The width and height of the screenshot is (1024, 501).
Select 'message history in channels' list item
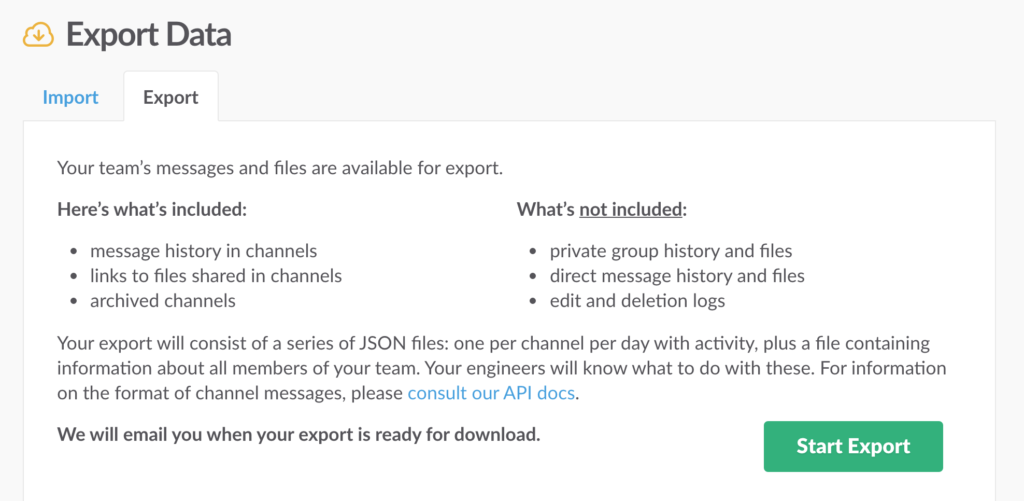[203, 250]
